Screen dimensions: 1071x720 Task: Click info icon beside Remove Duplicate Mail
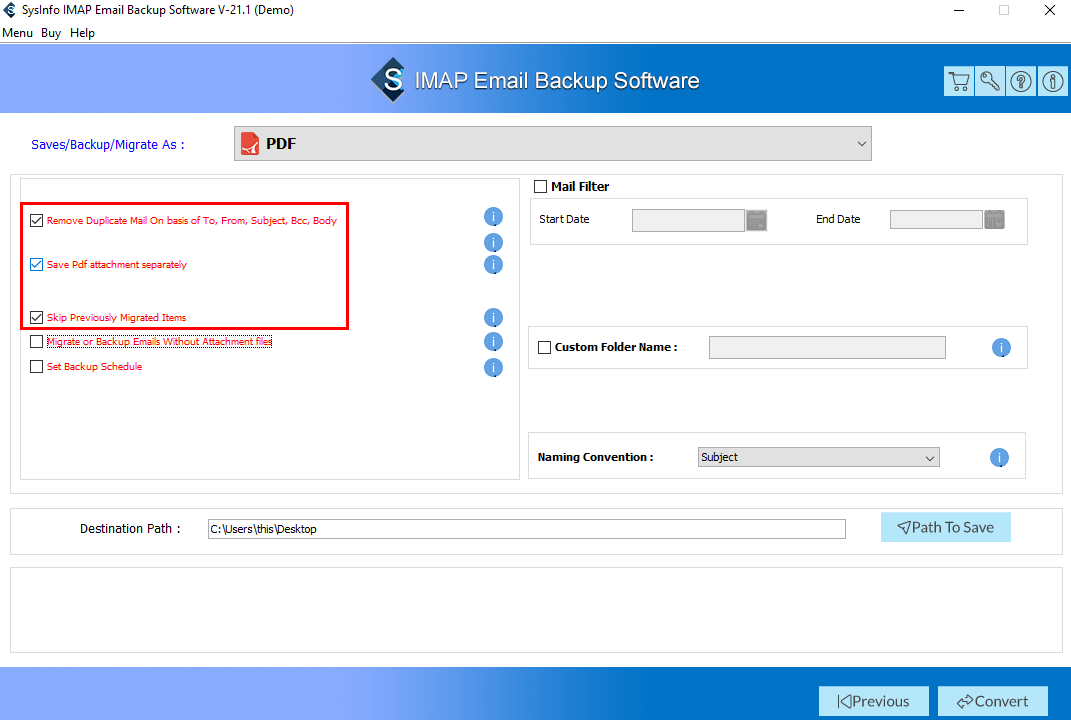pos(493,217)
